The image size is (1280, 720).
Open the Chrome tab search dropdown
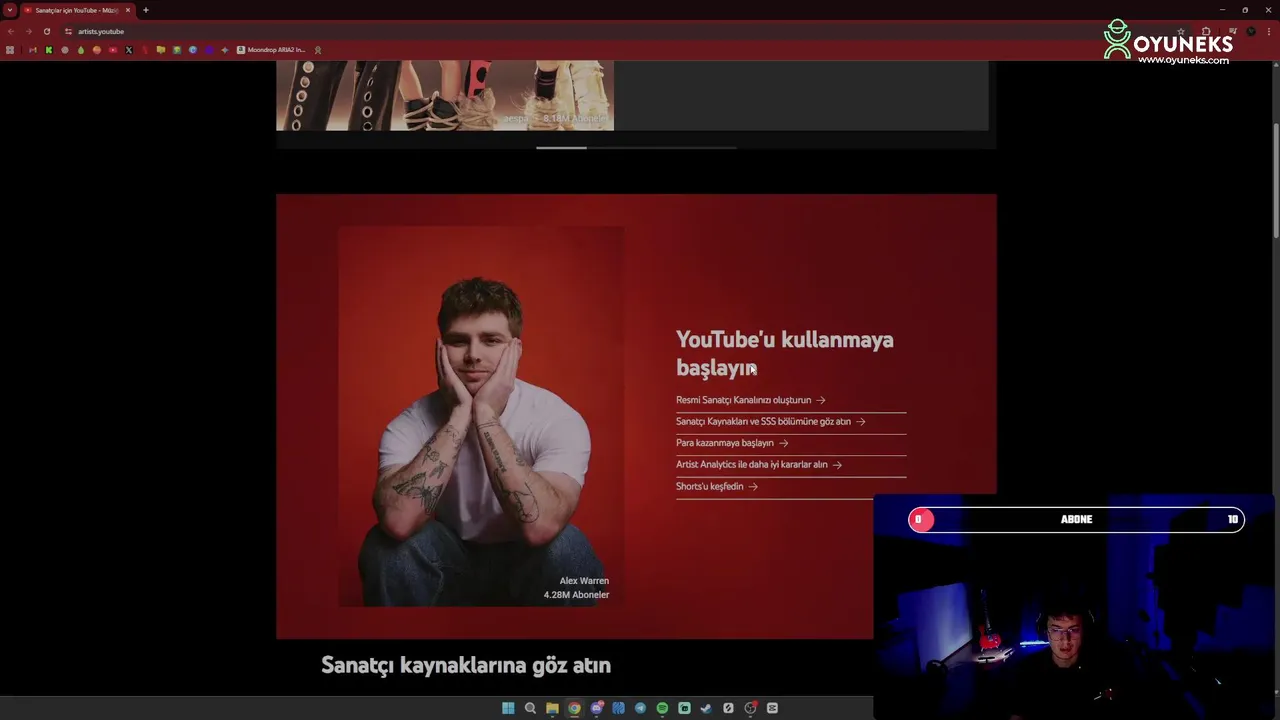(10, 10)
